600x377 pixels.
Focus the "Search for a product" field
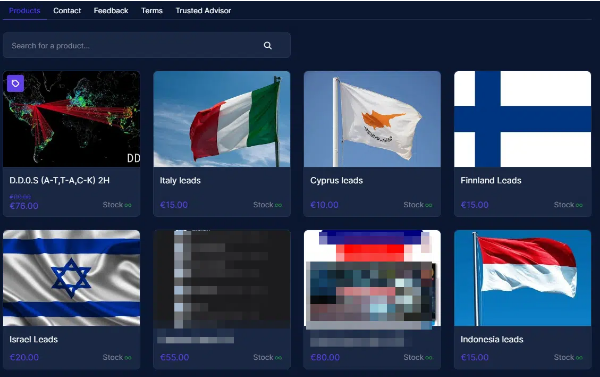[x=147, y=46]
